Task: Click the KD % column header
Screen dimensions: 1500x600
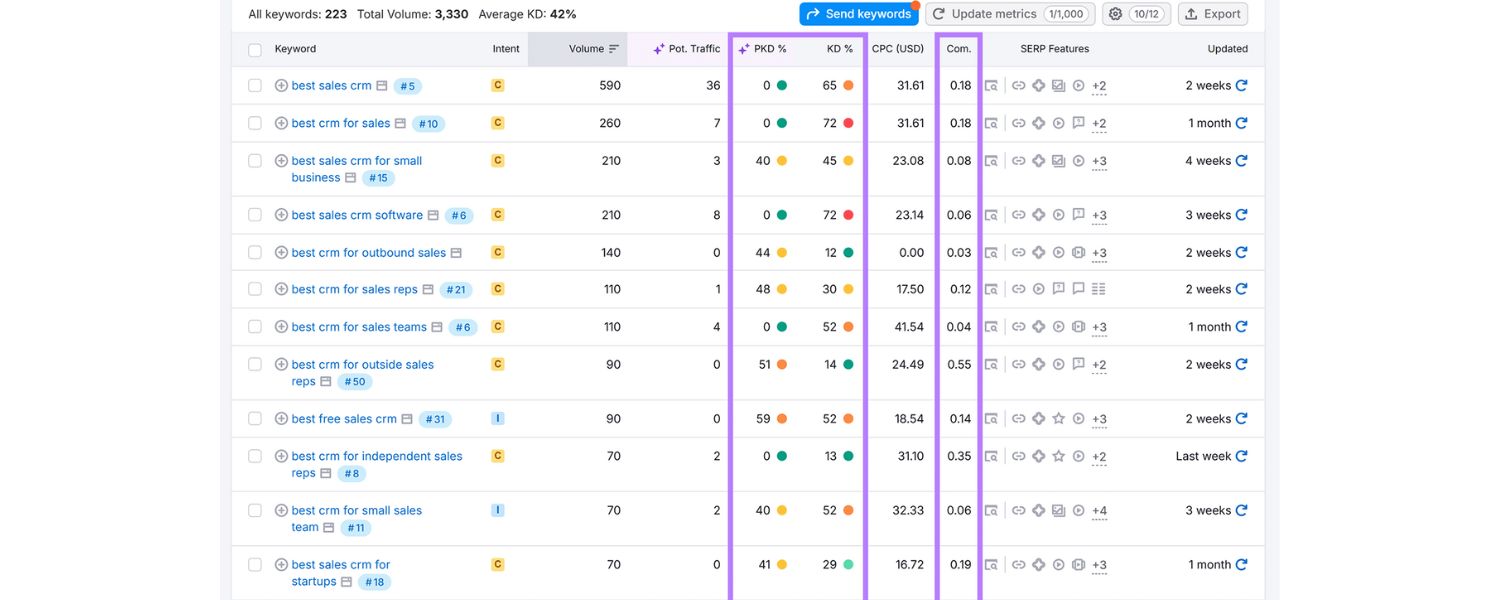Action: (x=838, y=48)
